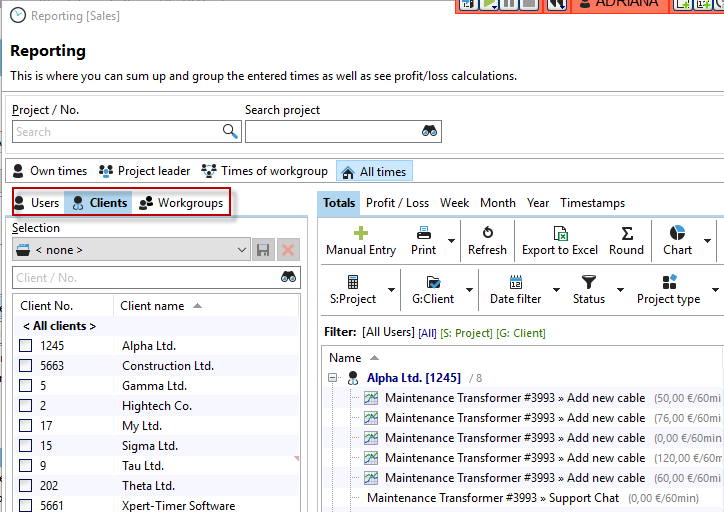Select the Workgroups view button

pos(180,203)
